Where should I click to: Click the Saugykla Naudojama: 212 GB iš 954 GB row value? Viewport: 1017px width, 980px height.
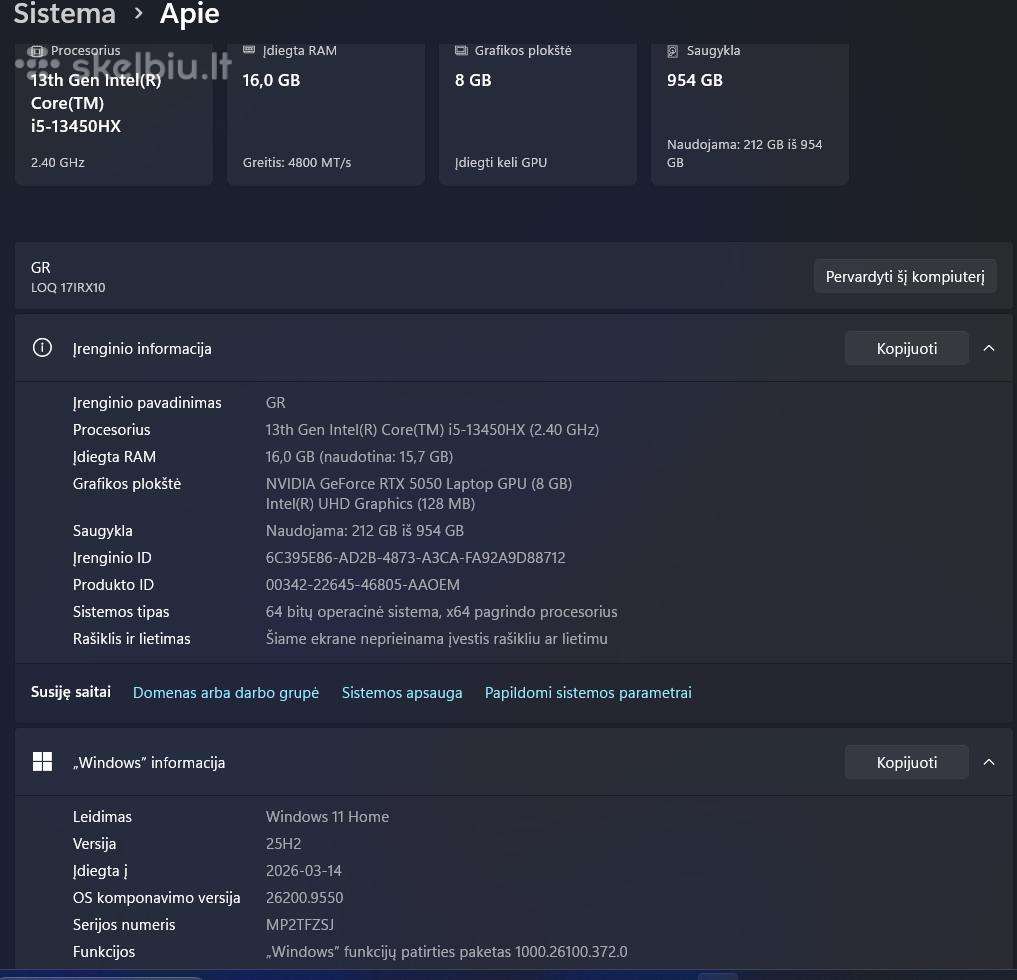click(x=365, y=531)
